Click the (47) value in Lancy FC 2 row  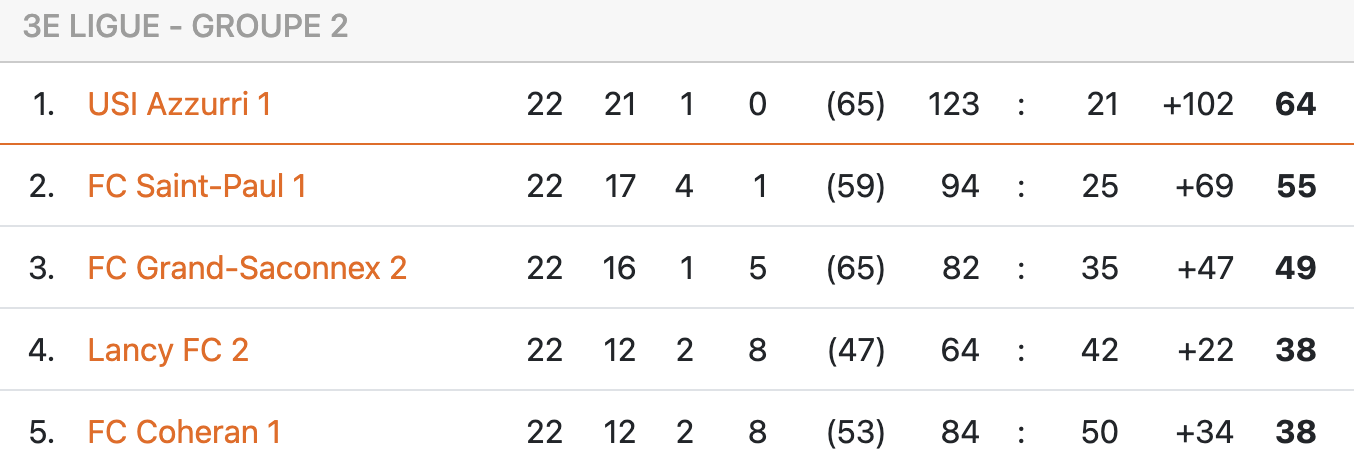855,350
